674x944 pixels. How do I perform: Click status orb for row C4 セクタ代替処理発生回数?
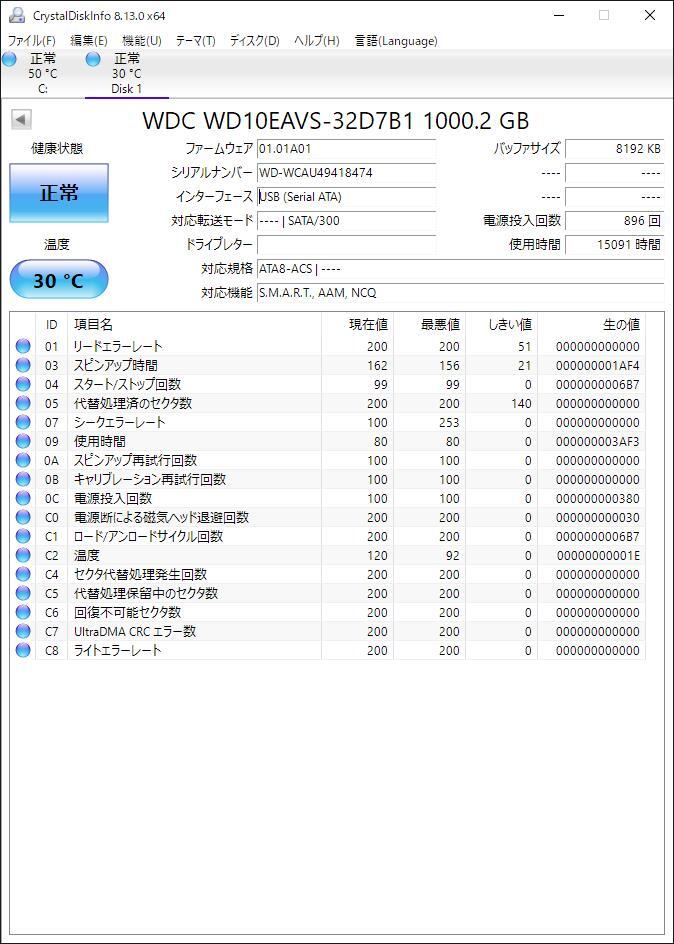(x=23, y=574)
